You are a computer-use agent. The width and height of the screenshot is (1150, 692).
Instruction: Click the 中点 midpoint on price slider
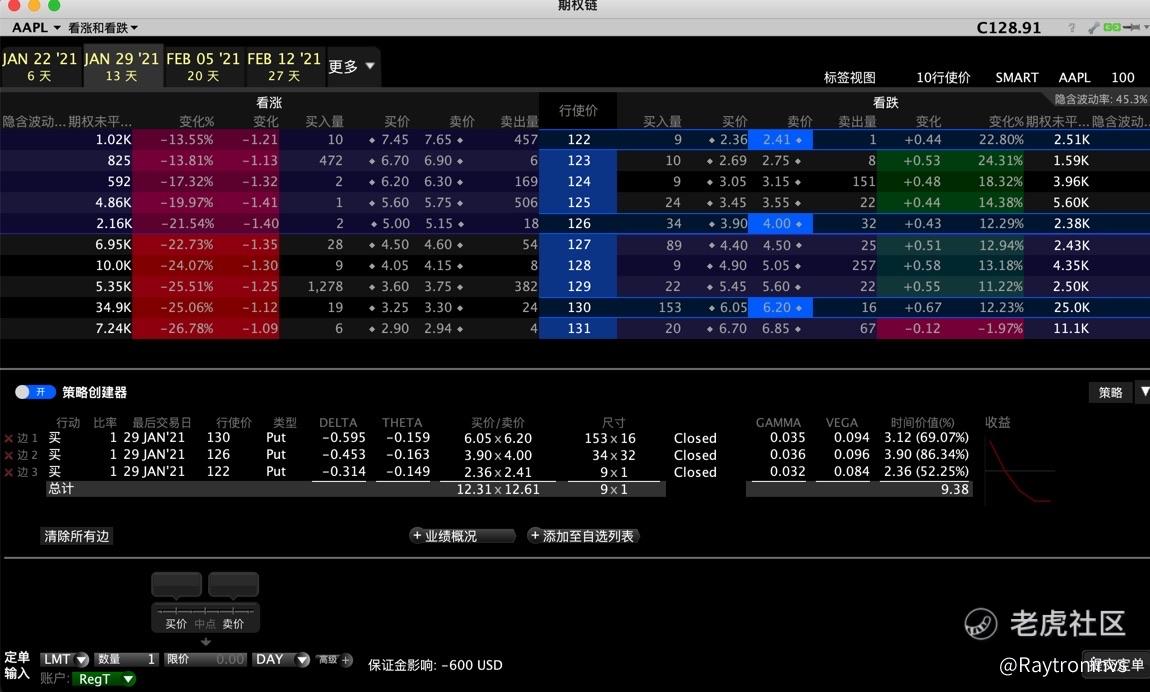tap(205, 624)
